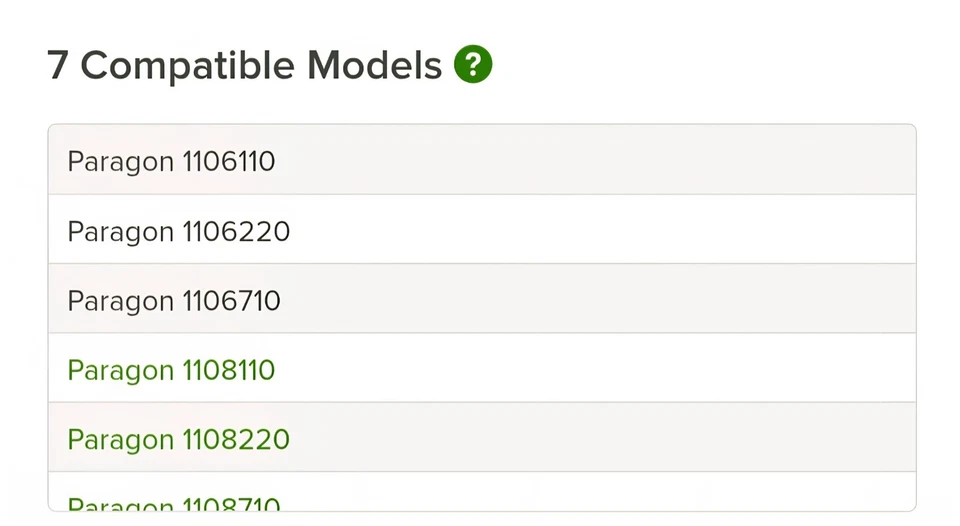
Task: Click the word "Paragon" in the 1106220 row
Action: pyautogui.click(x=120, y=233)
